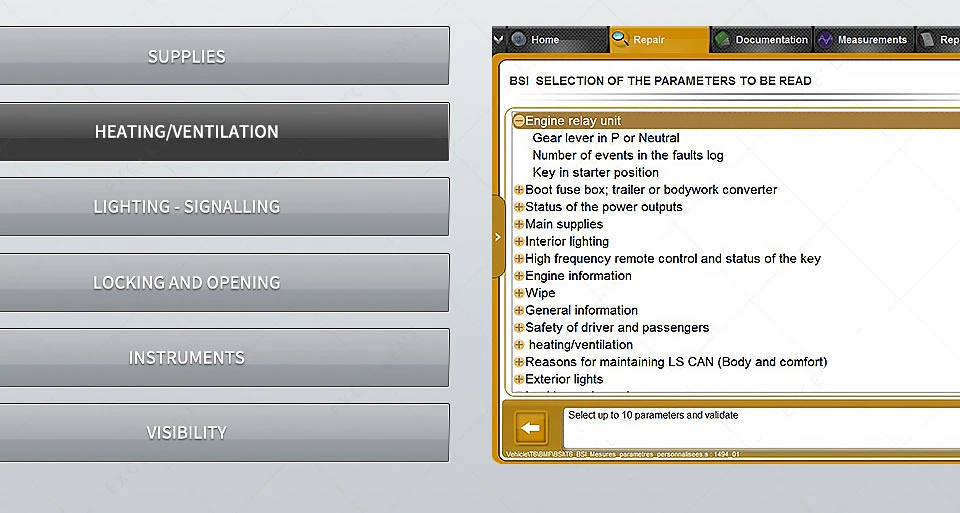
Task: Click the Home tab globe icon
Action: [x=519, y=39]
